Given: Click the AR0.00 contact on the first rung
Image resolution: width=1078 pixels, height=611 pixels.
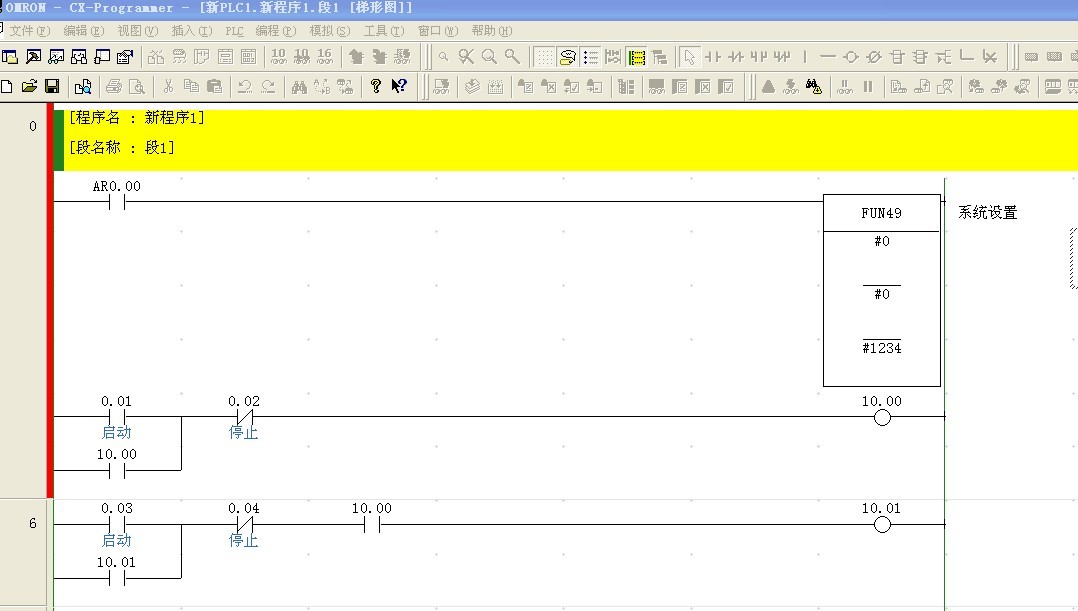Looking at the screenshot, I should click(117, 201).
